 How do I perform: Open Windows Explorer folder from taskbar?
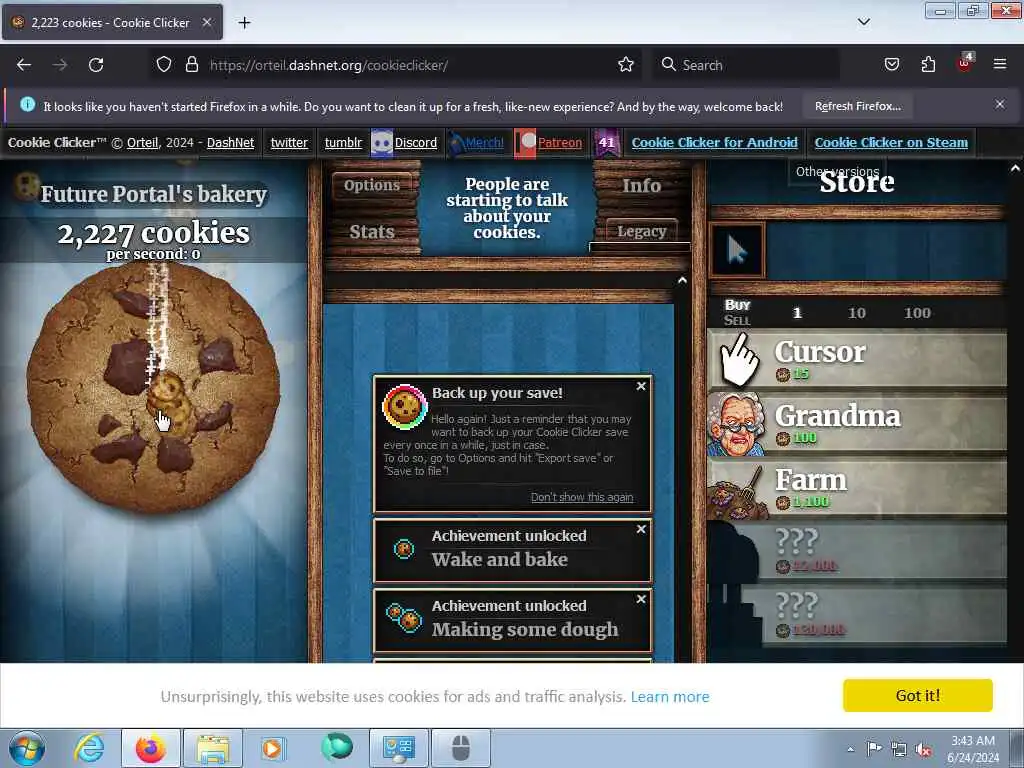[213, 748]
